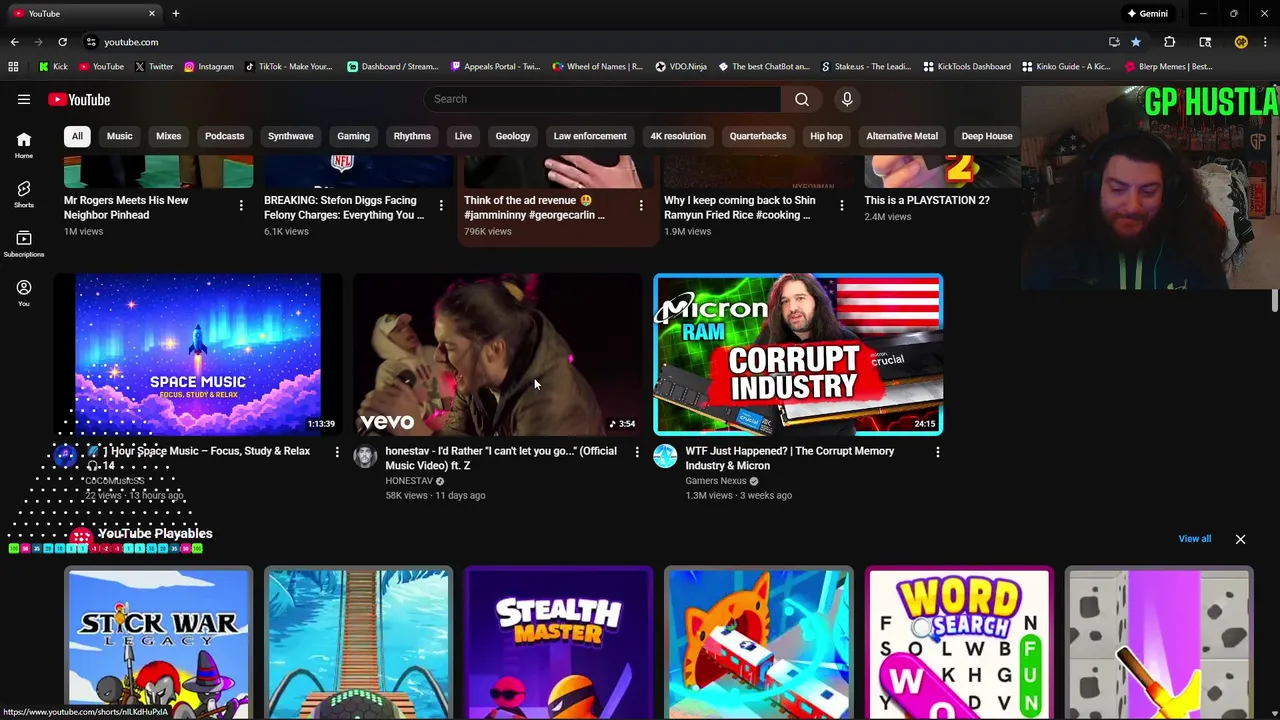The image size is (1280, 720).
Task: Open the Gemini button in title bar
Action: tap(1147, 13)
